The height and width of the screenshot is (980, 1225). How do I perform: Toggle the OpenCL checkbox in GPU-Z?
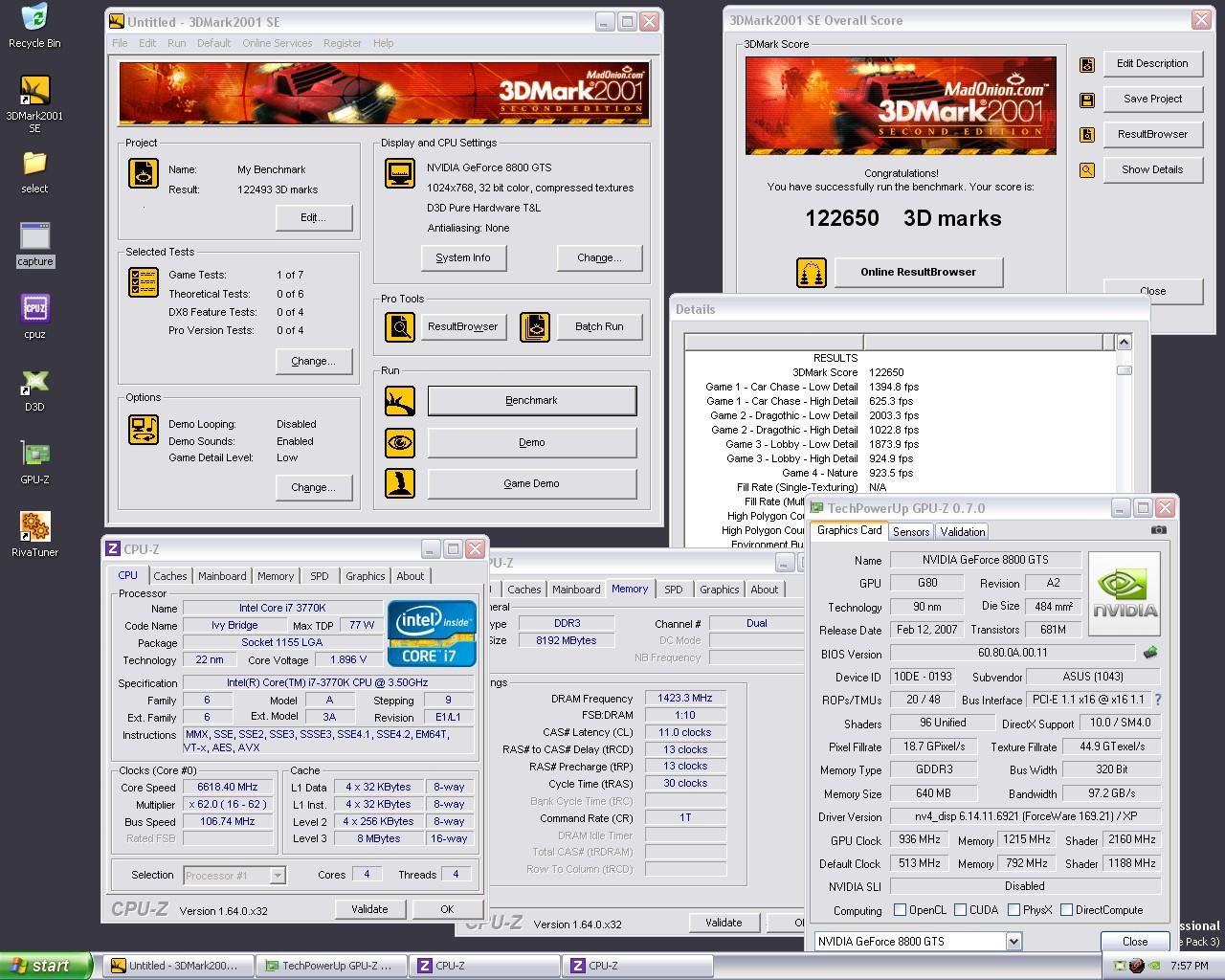click(x=900, y=910)
